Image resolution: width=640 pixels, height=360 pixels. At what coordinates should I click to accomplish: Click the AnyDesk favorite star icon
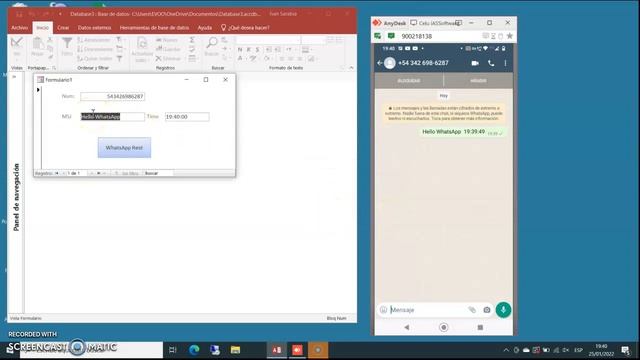(510, 36)
